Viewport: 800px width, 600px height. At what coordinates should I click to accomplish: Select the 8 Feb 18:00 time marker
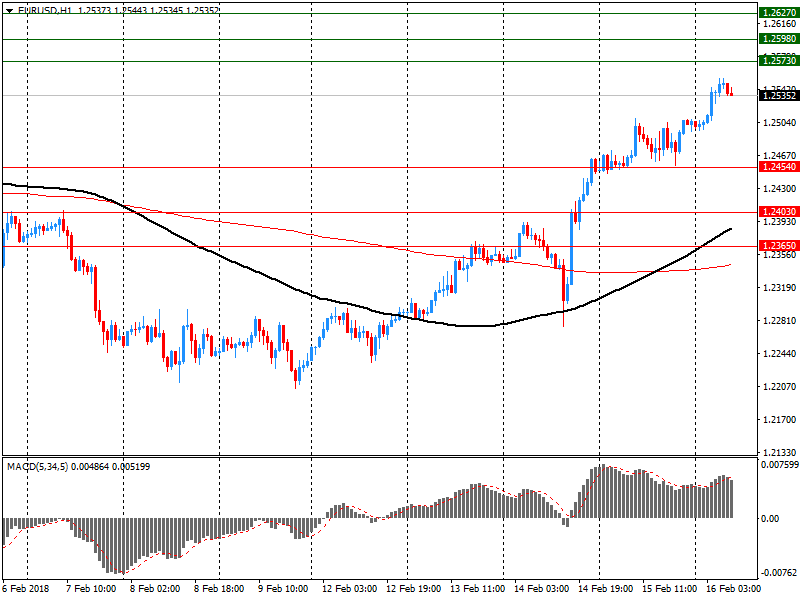click(x=221, y=590)
